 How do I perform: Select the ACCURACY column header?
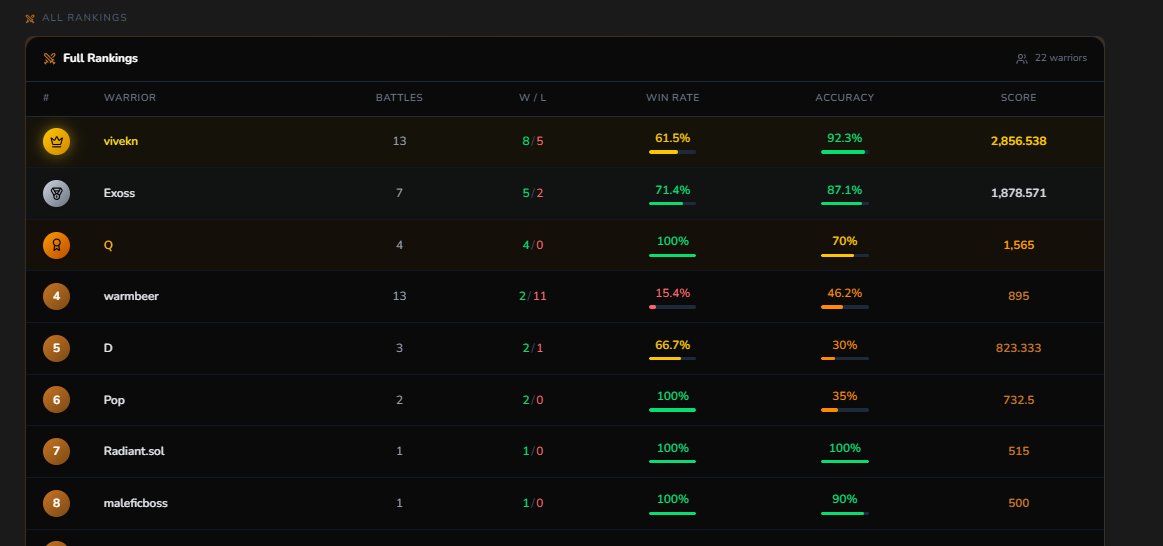pos(845,98)
